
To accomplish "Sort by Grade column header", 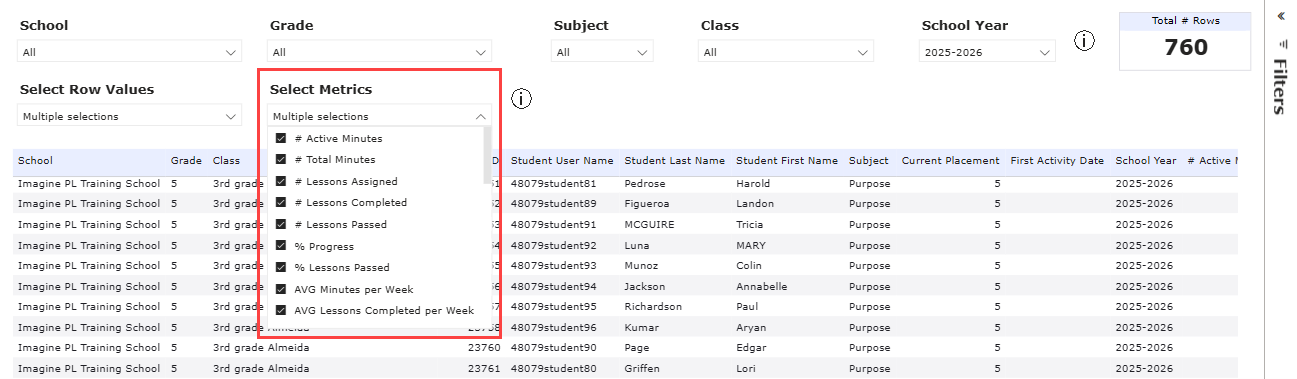I will [x=186, y=160].
